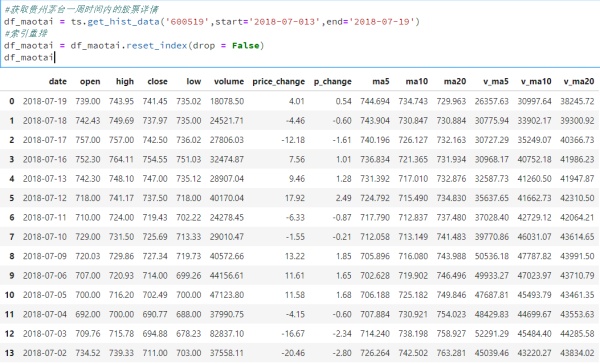600x364 pixels.
Task: Select close price 754.55 cell
Action: 155,159
